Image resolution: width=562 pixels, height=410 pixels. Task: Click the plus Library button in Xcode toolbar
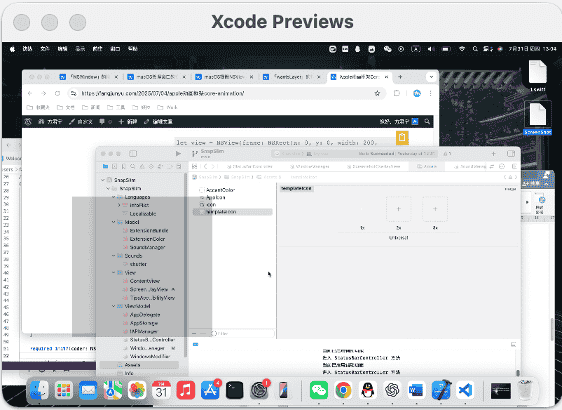pos(493,154)
